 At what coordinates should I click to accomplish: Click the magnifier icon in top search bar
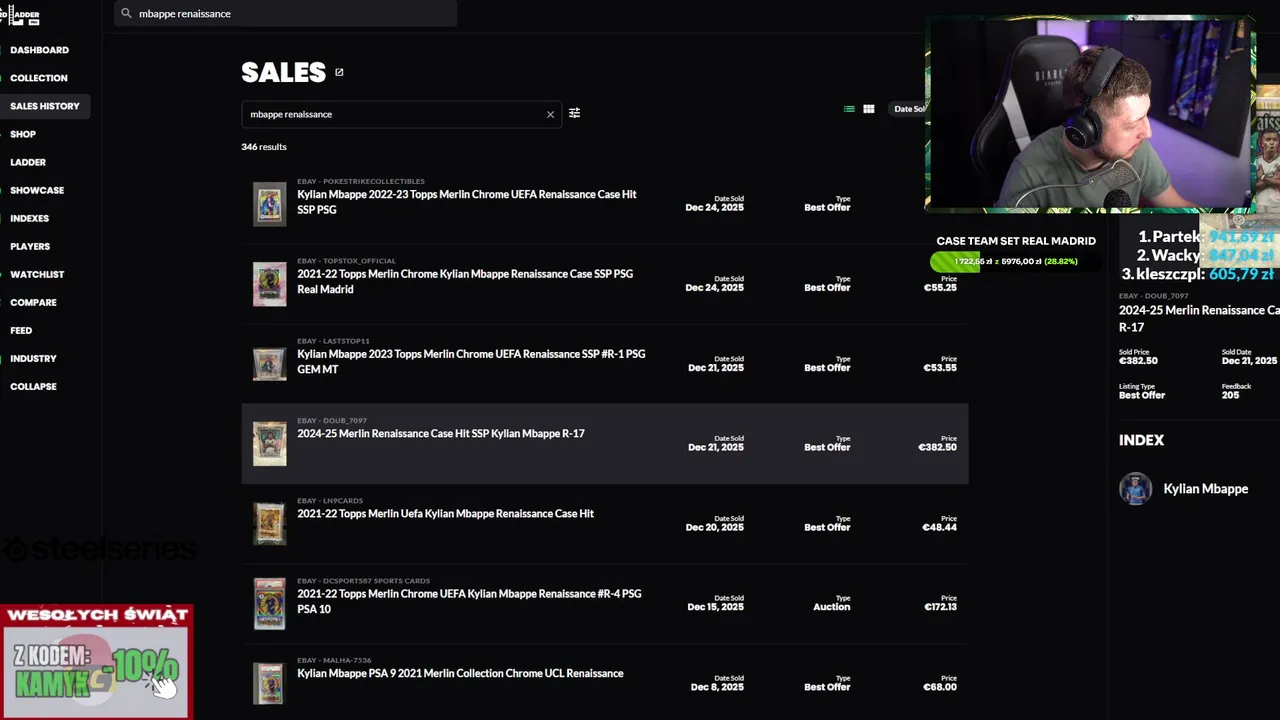tap(126, 14)
